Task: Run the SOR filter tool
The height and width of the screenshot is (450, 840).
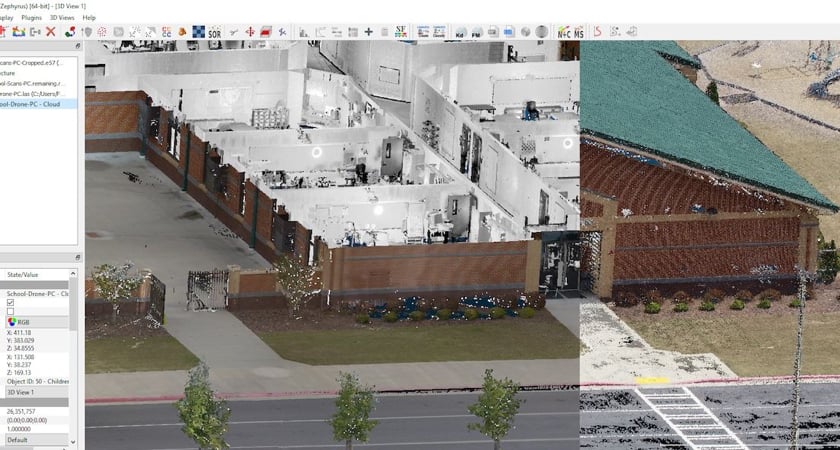Action: click(215, 32)
